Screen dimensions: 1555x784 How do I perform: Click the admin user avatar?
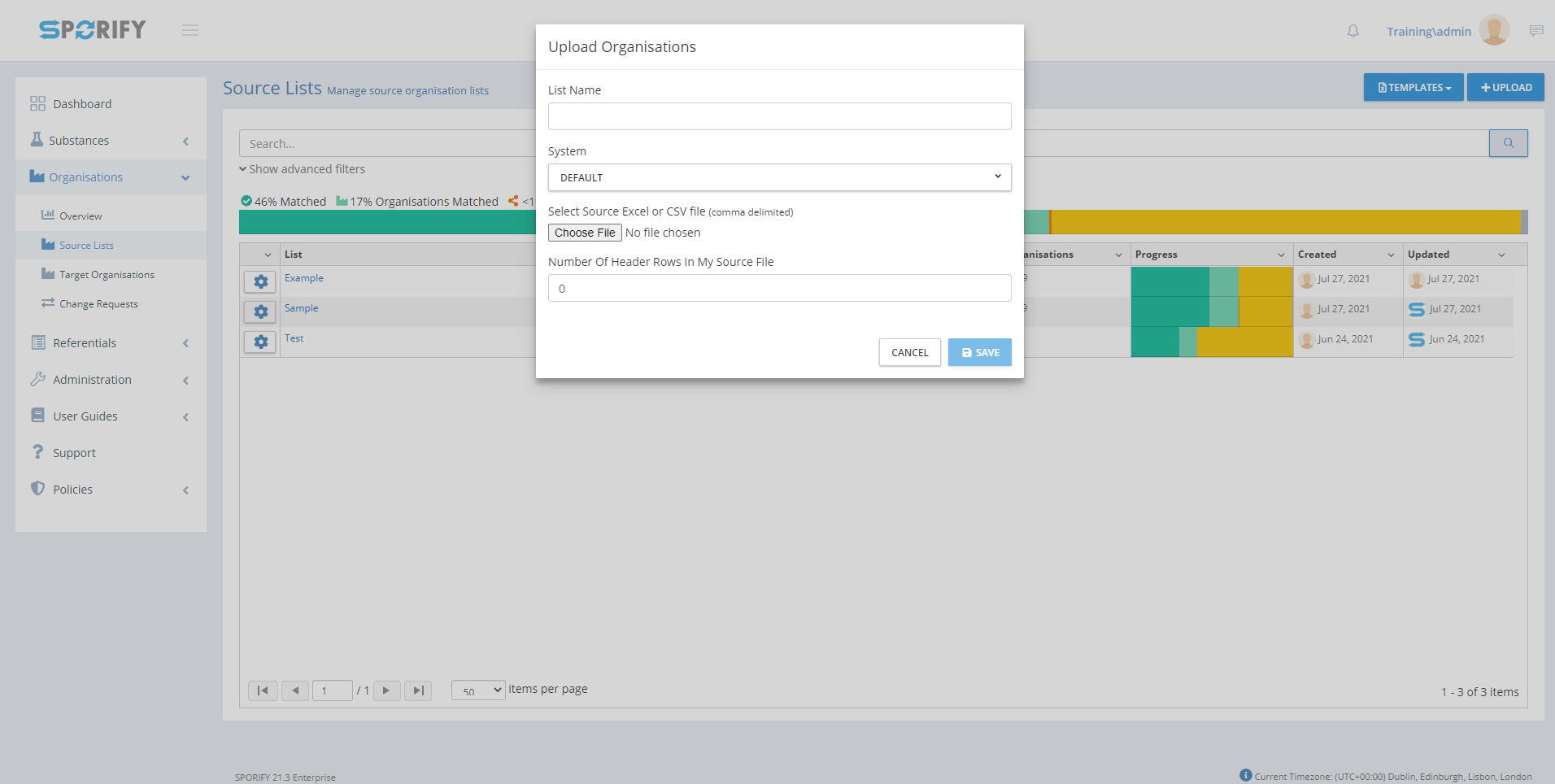1494,30
